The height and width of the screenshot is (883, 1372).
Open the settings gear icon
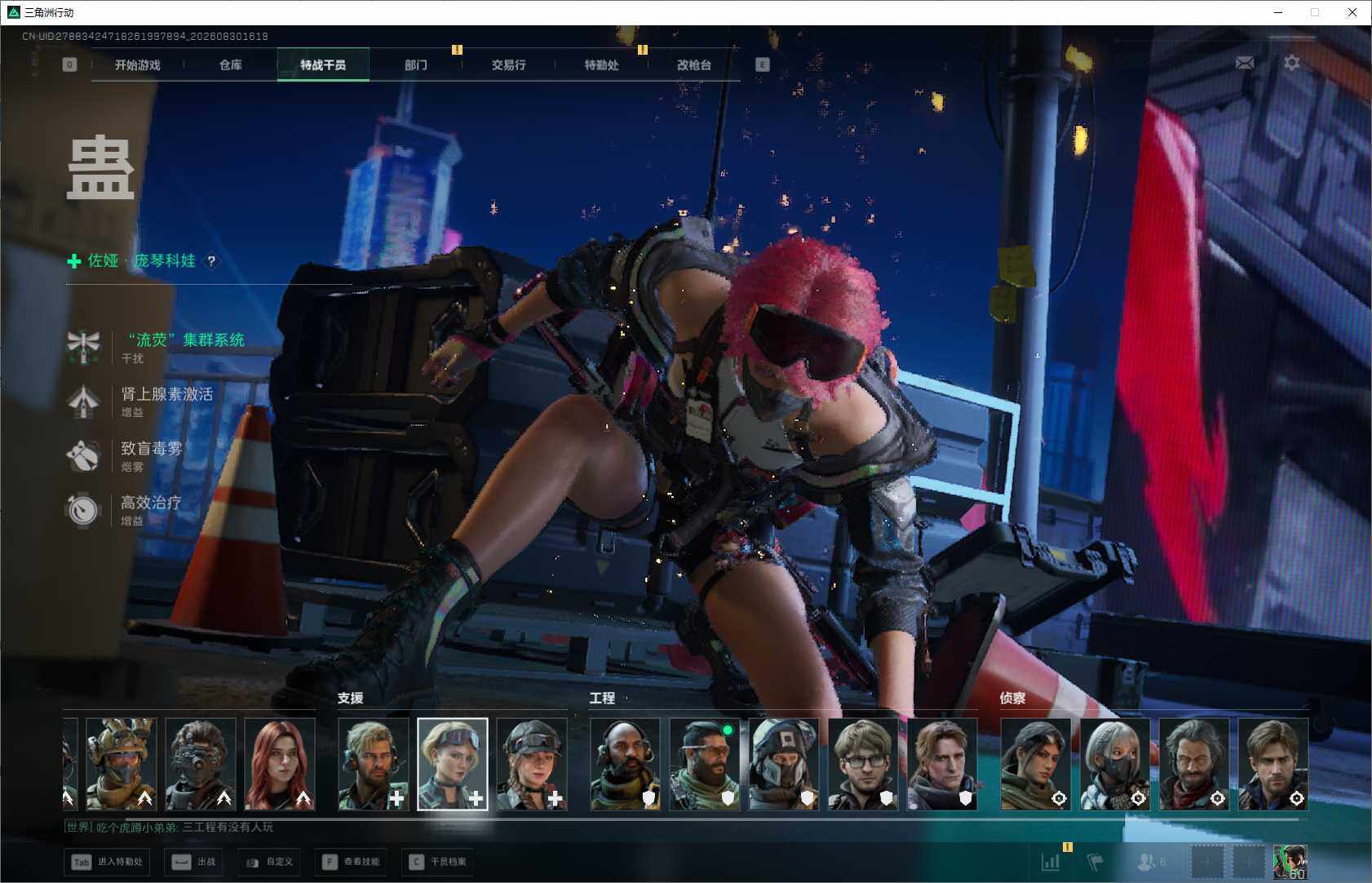point(1292,63)
